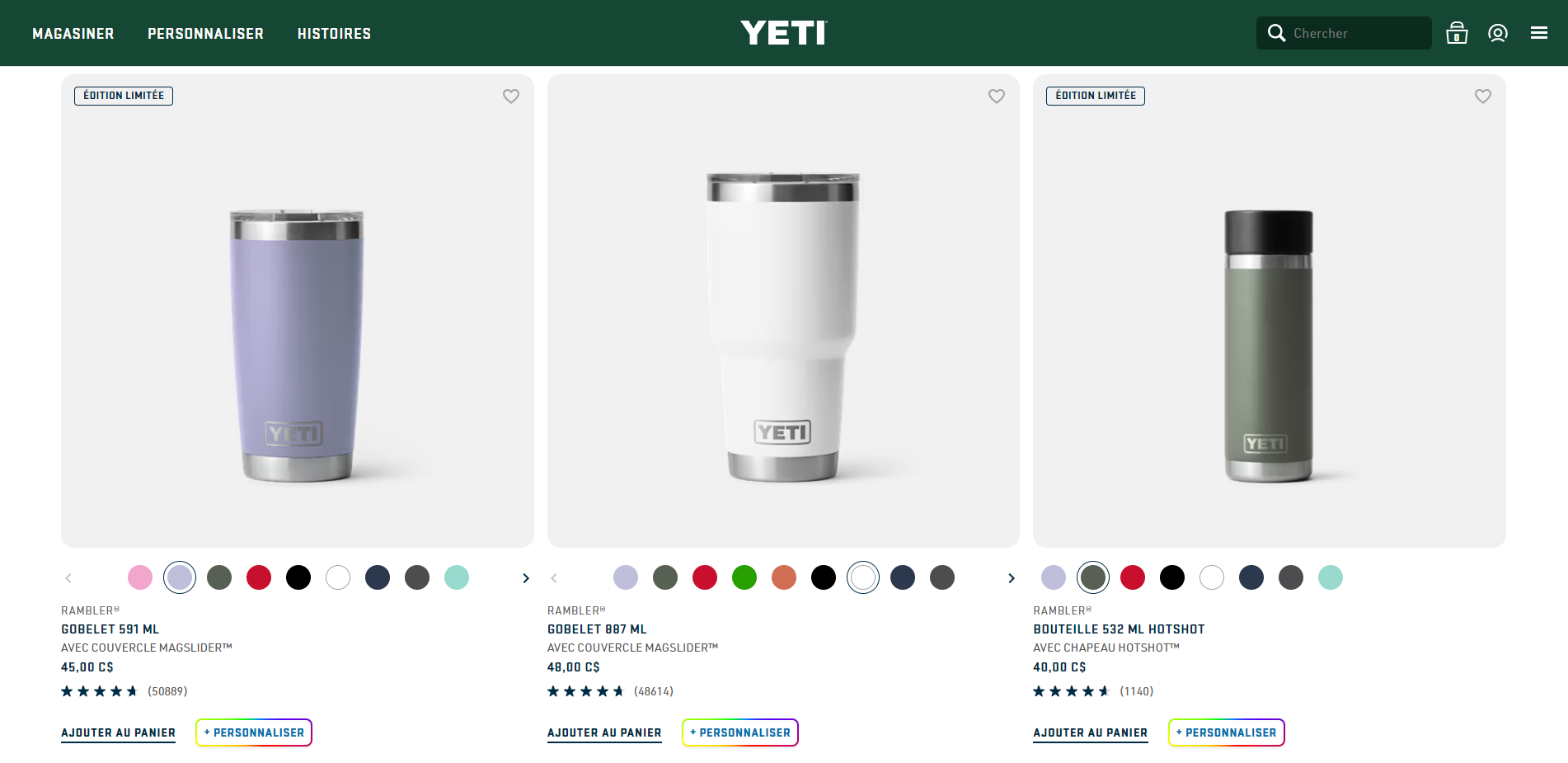Show previous colors for Gobelet 887 ML

(x=554, y=578)
